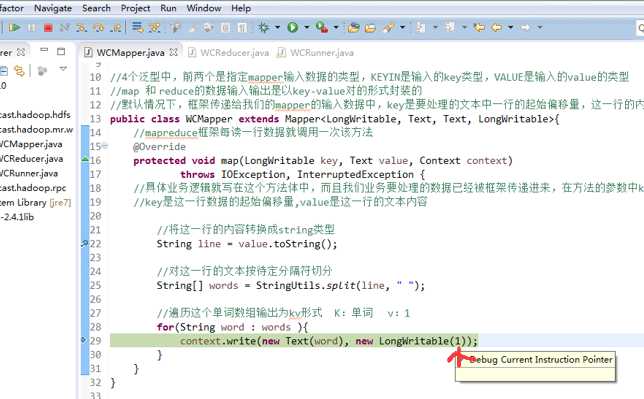
Task: Select WCReducer.java in the explorer tree
Action: 31,159
